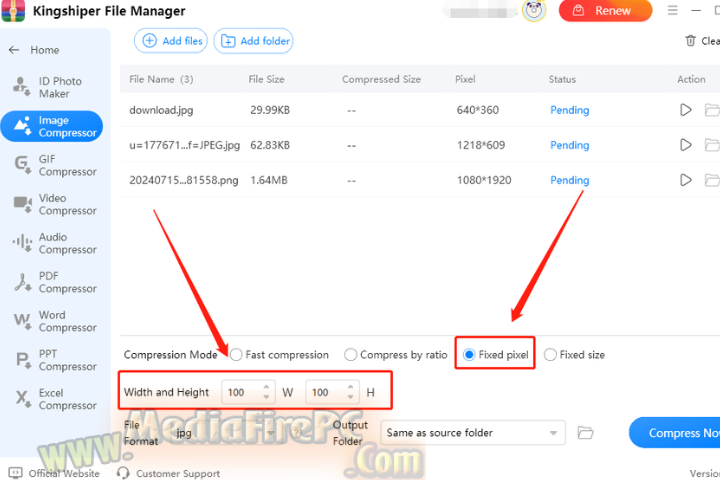Click the Kingshiper app logo icon
Screen dimensions: 720x480
coord(13,11)
